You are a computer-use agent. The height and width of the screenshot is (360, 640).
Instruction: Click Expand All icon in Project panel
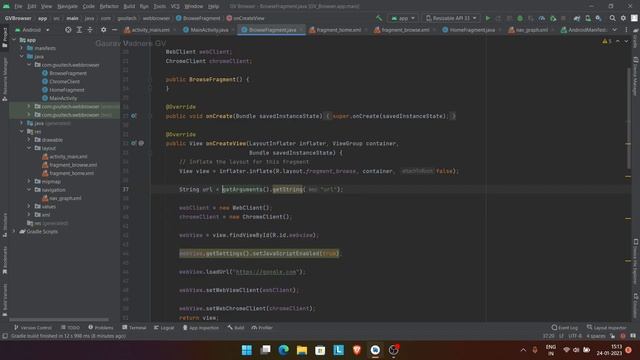tap(79, 30)
